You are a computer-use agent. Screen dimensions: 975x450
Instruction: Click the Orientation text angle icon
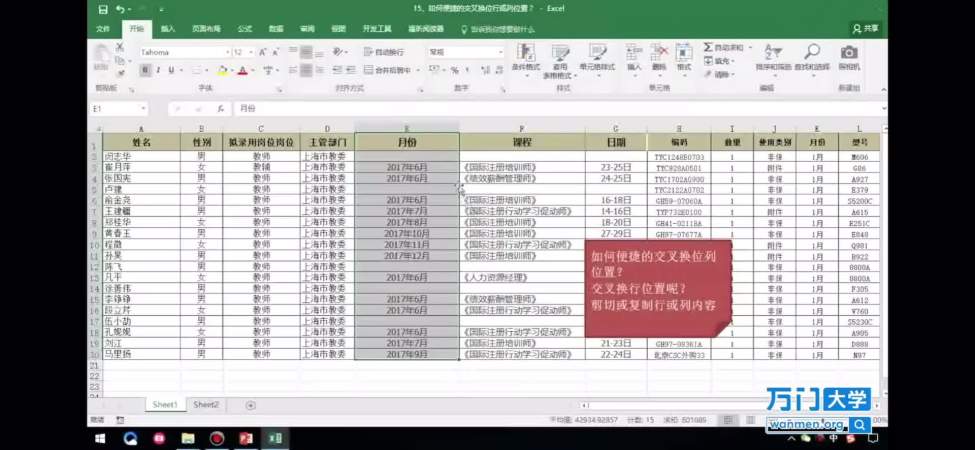pyautogui.click(x=338, y=52)
